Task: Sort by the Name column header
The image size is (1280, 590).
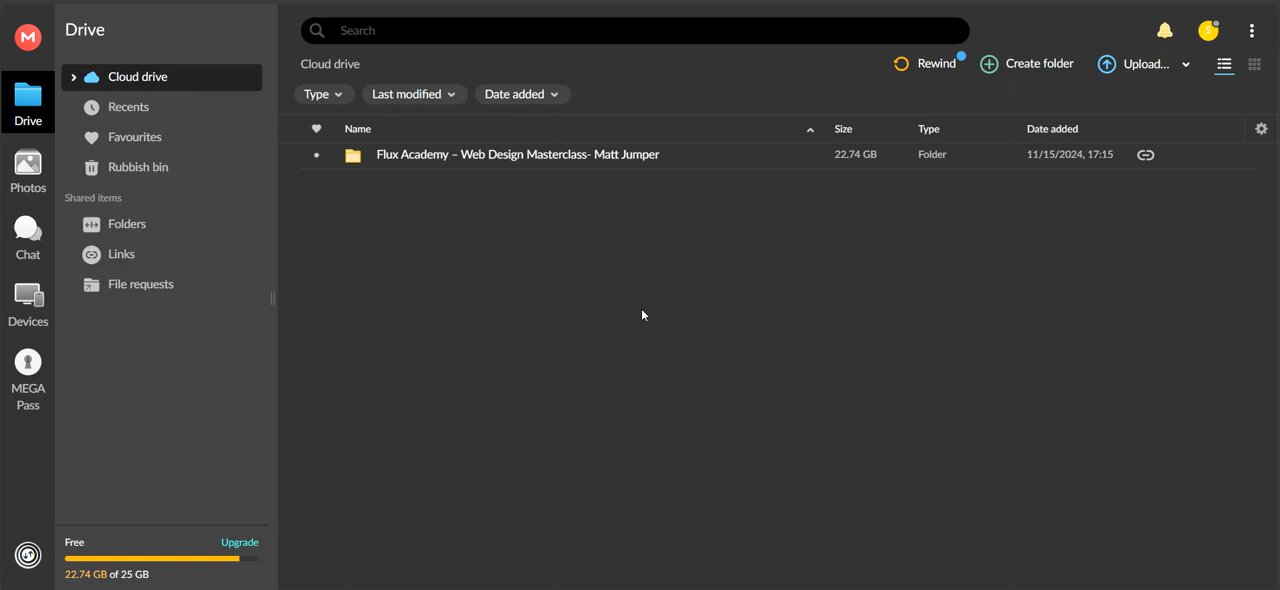Action: point(358,129)
